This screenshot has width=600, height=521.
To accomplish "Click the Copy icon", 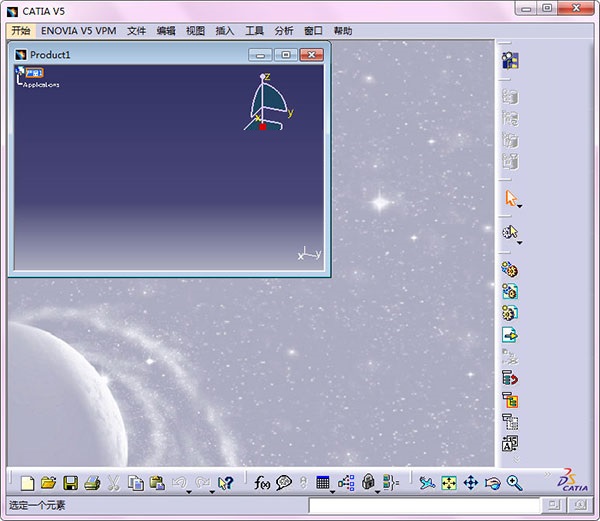I will pos(135,483).
